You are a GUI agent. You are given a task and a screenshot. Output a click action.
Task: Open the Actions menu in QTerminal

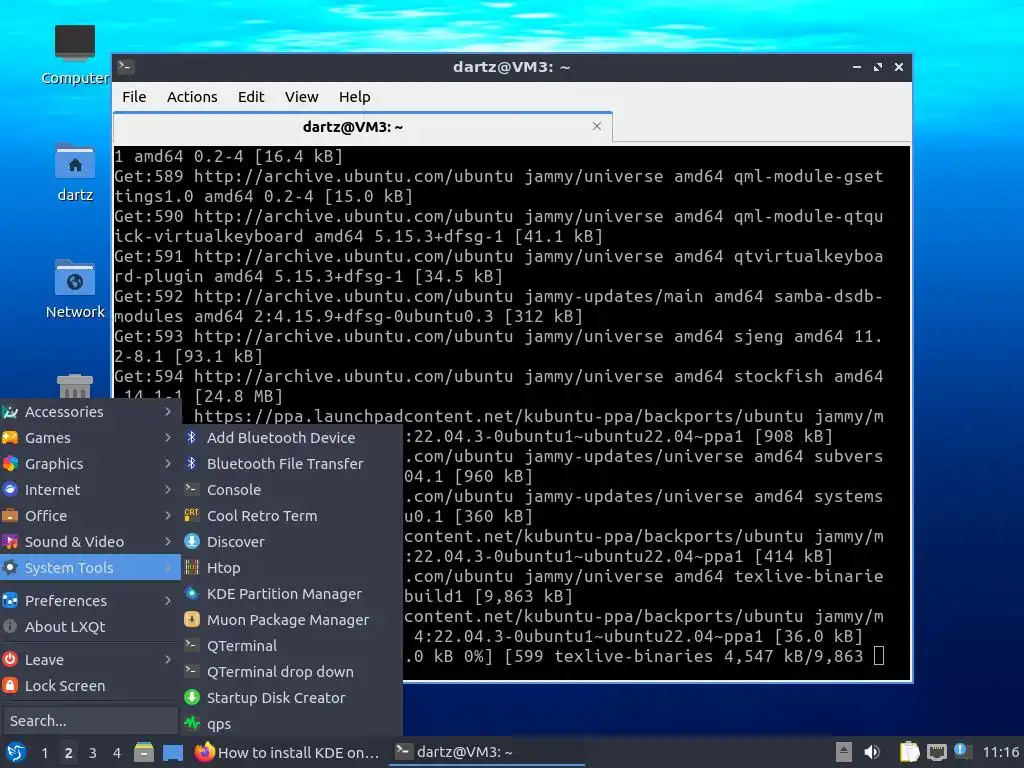(192, 97)
